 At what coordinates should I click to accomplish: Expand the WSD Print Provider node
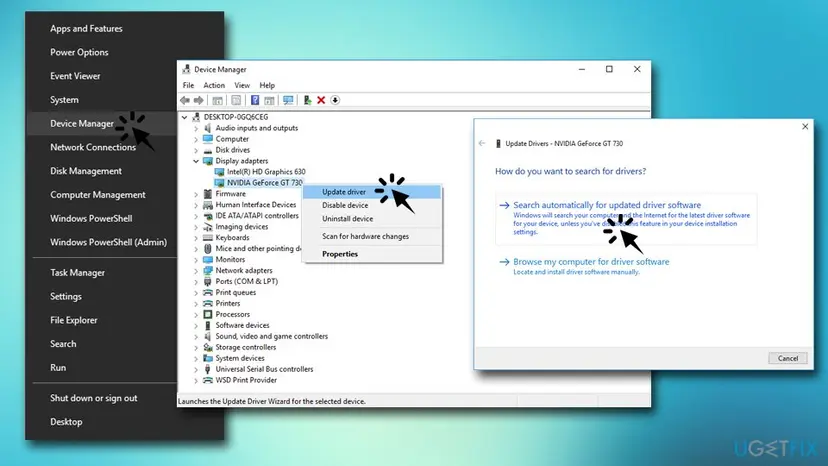(x=196, y=380)
